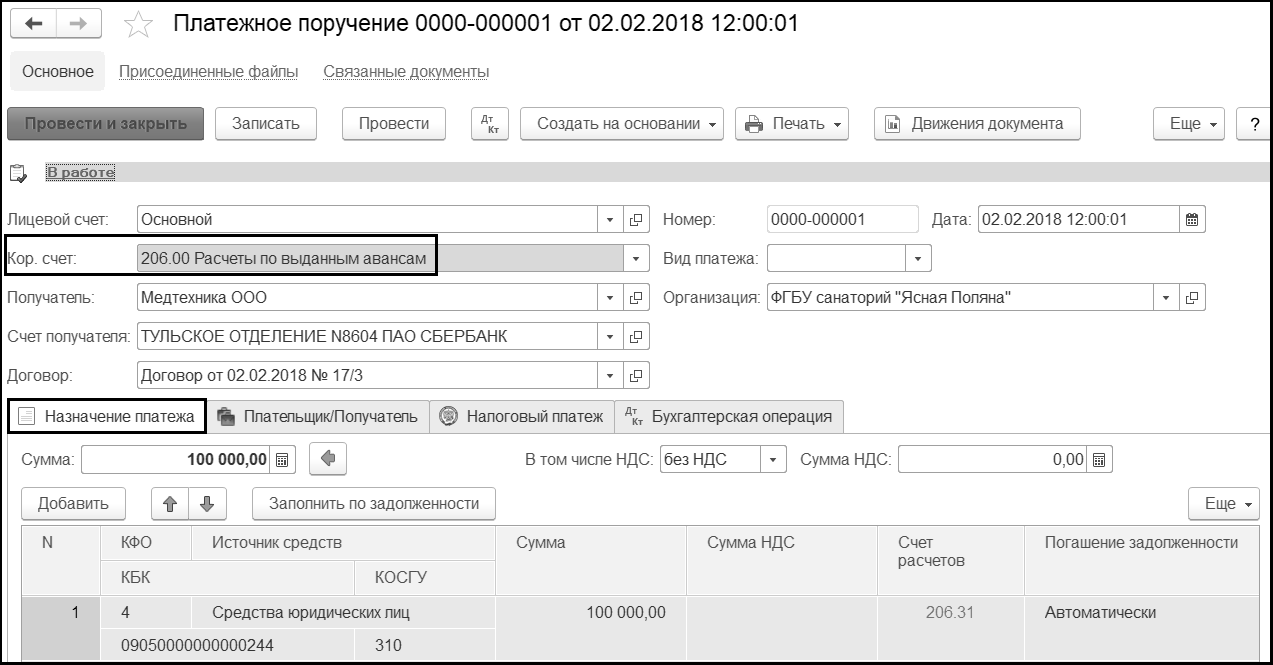Viewport: 1273px width, 665px height.
Task: Switch to Основное section
Action: 58,72
